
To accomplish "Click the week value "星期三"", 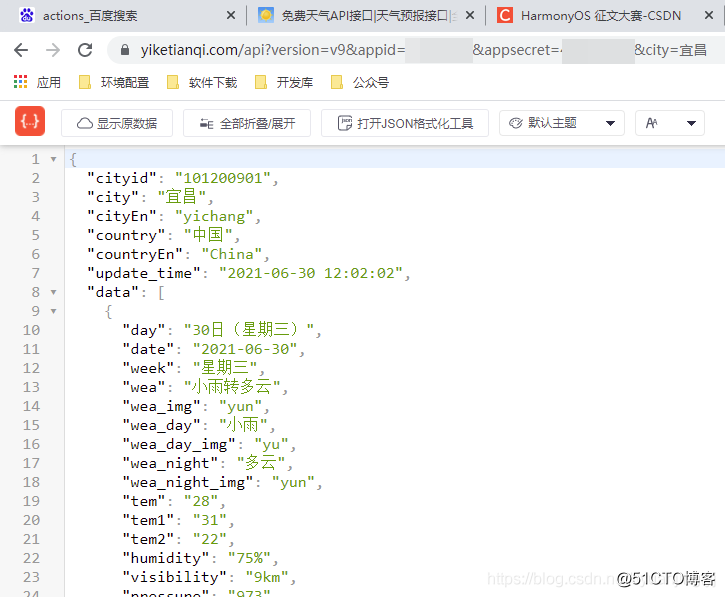I will pyautogui.click(x=225, y=368).
